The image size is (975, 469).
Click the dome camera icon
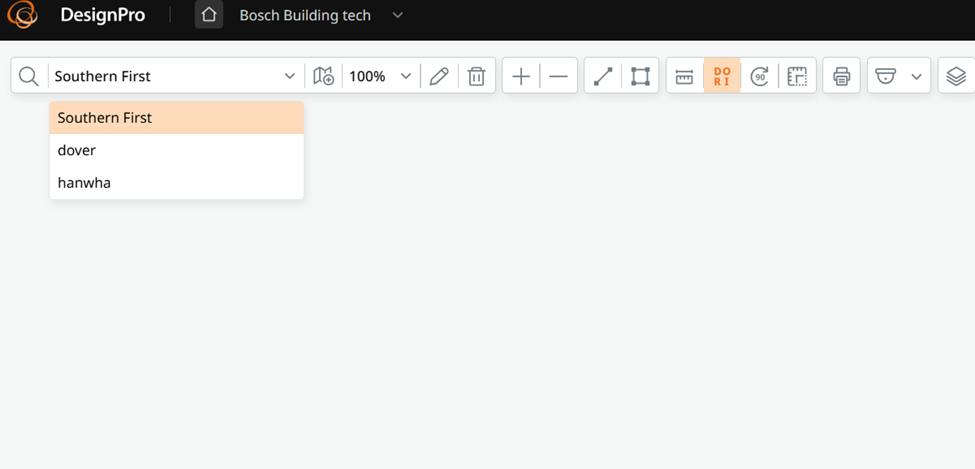click(885, 77)
